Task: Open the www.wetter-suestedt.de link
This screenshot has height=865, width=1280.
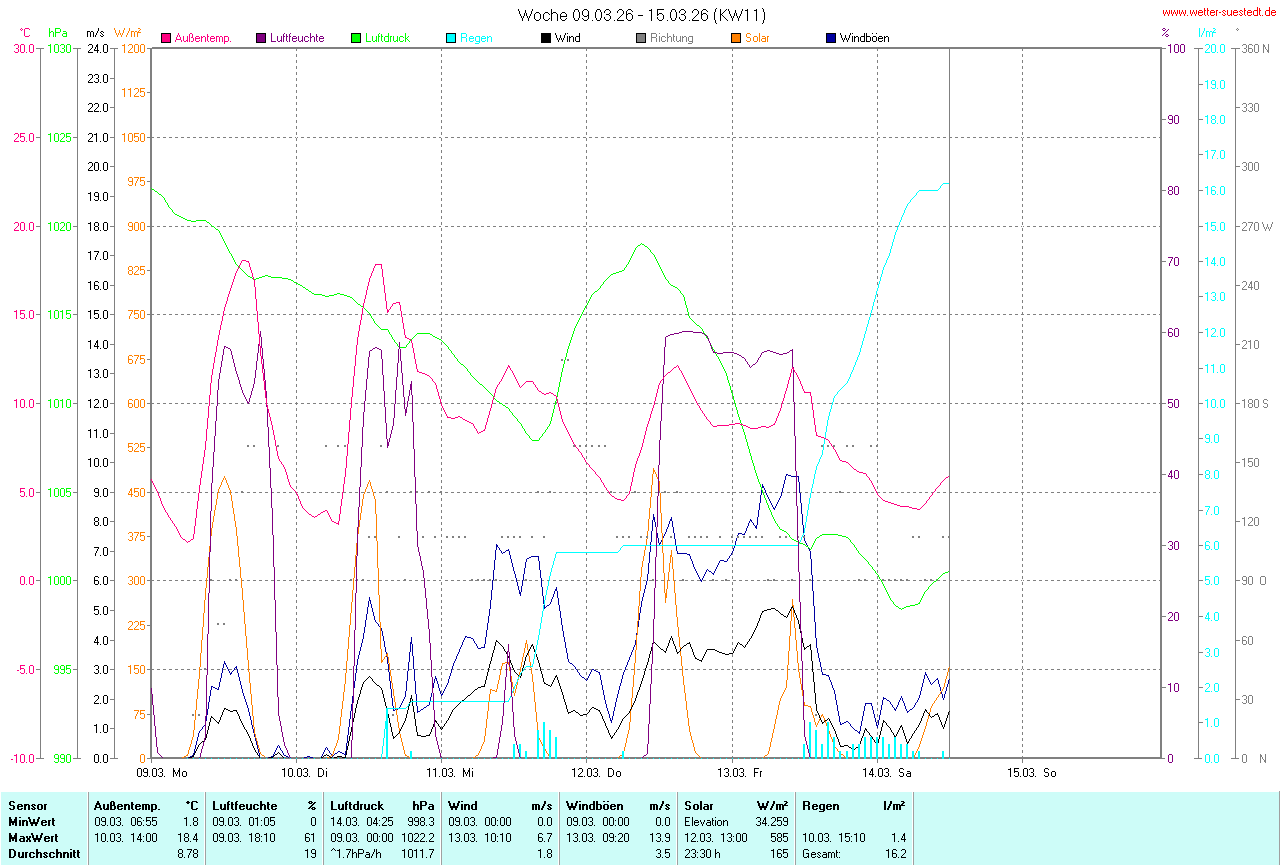Action: [1218, 13]
